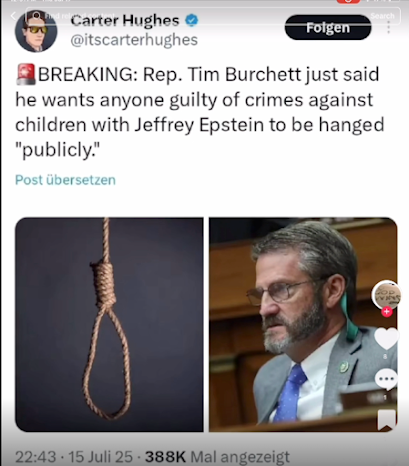This screenshot has height=466, width=409.
Task: Open the three-dot more options menu
Action: pyautogui.click(x=388, y=27)
